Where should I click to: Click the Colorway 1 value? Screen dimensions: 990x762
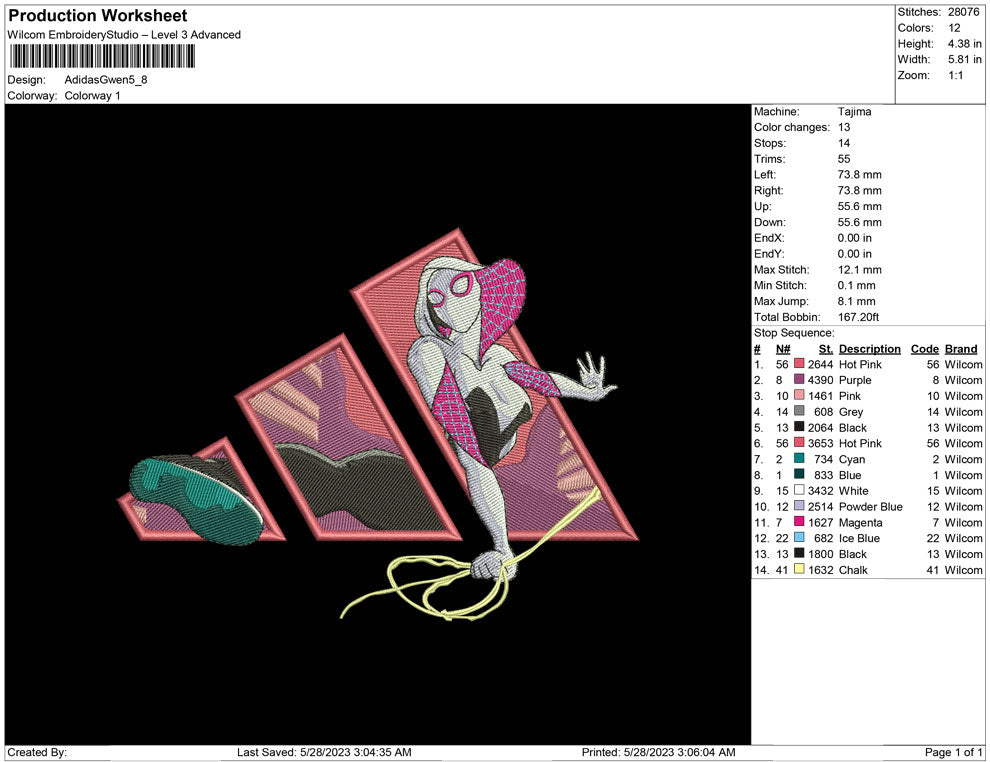pyautogui.click(x=92, y=96)
